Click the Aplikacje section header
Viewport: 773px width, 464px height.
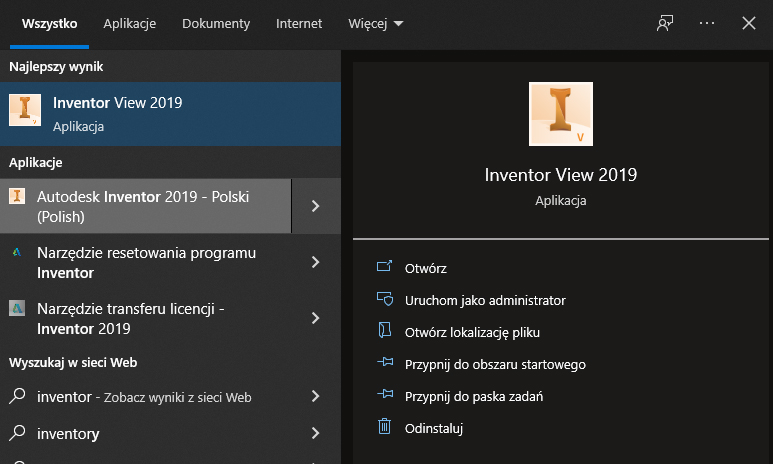point(35,162)
